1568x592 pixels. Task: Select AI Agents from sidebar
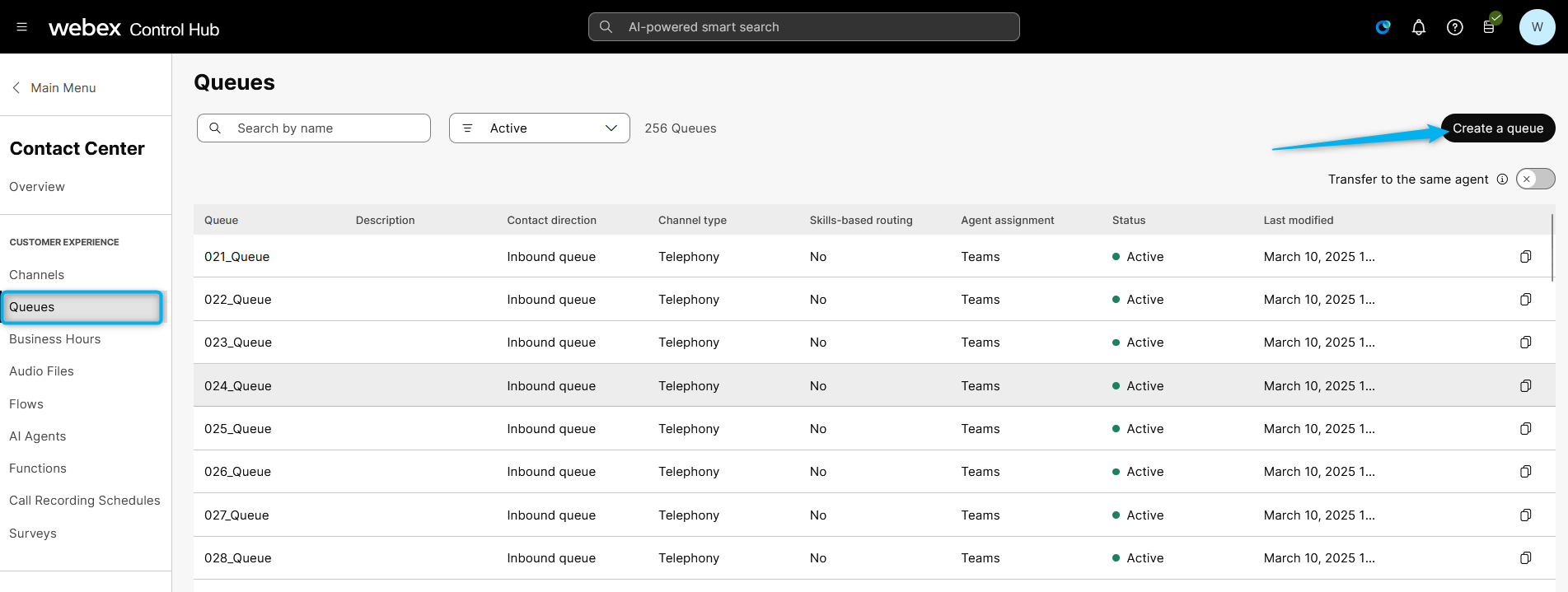click(37, 436)
